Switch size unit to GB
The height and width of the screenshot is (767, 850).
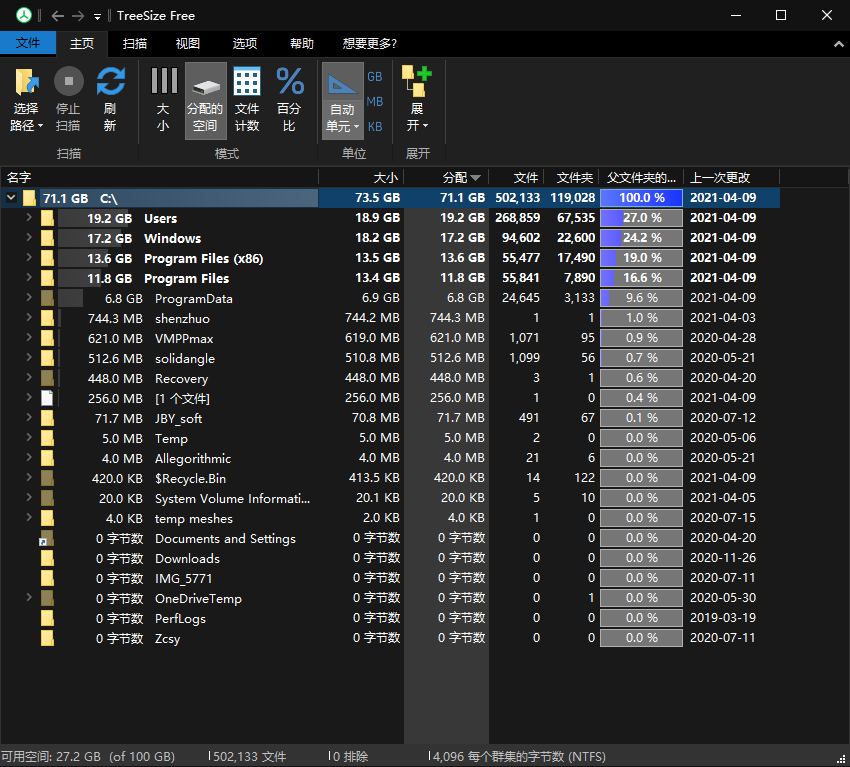pyautogui.click(x=375, y=76)
